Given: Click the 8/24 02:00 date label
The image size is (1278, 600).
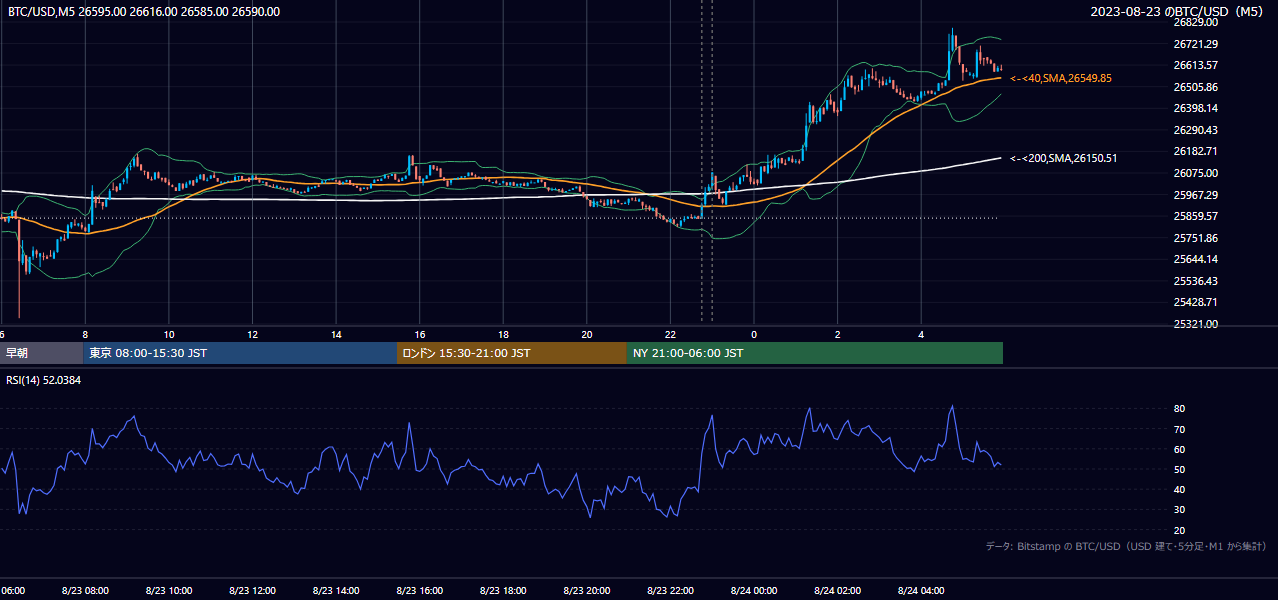Looking at the screenshot, I should [836, 591].
